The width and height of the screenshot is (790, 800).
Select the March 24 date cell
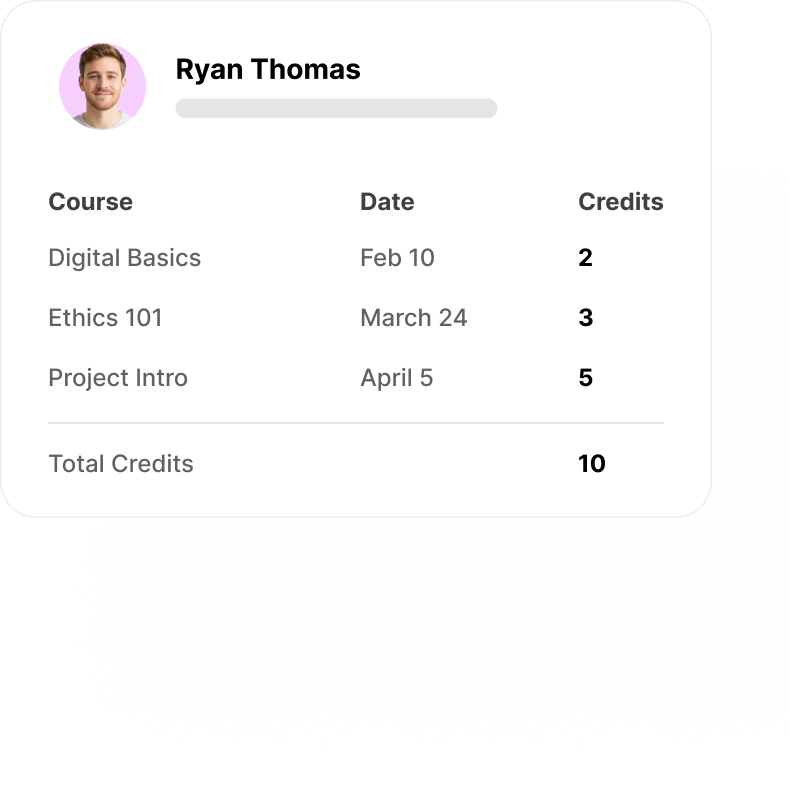[x=413, y=318]
